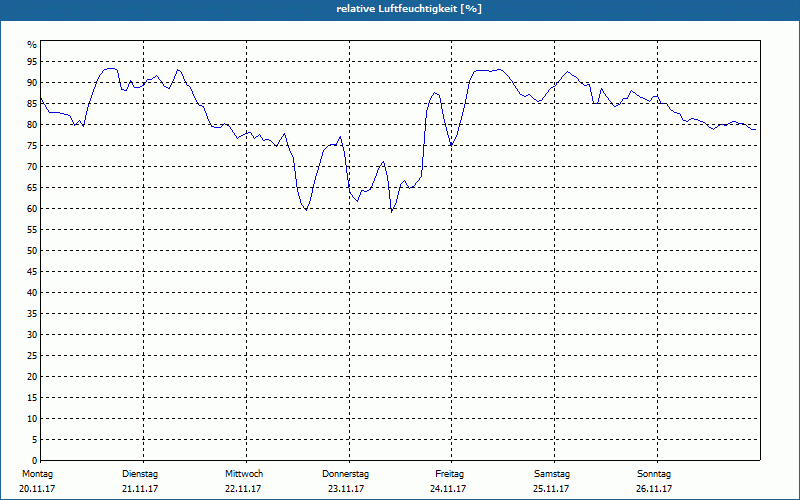This screenshot has height=500, width=800.
Task: Select the 50 y-axis value
Action: 32,251
